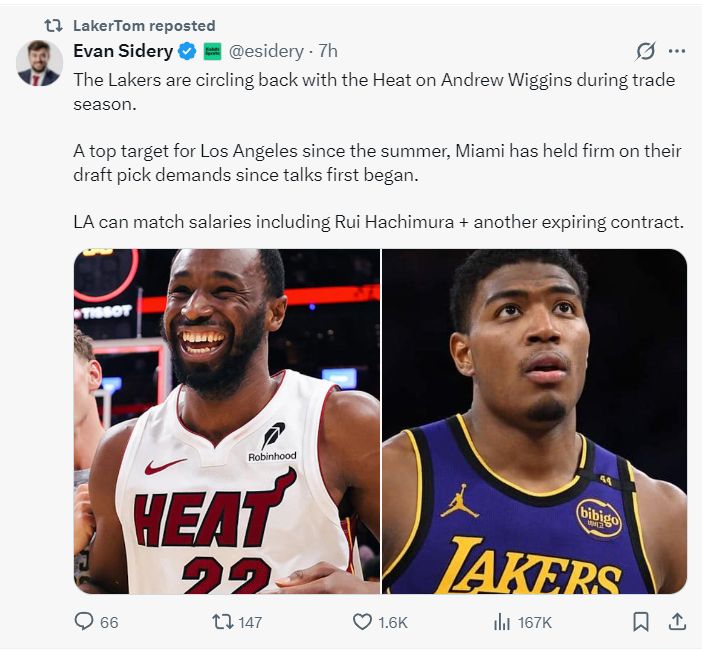The height and width of the screenshot is (650, 702).
Task: Click the @esidery handle
Action: (x=267, y=51)
